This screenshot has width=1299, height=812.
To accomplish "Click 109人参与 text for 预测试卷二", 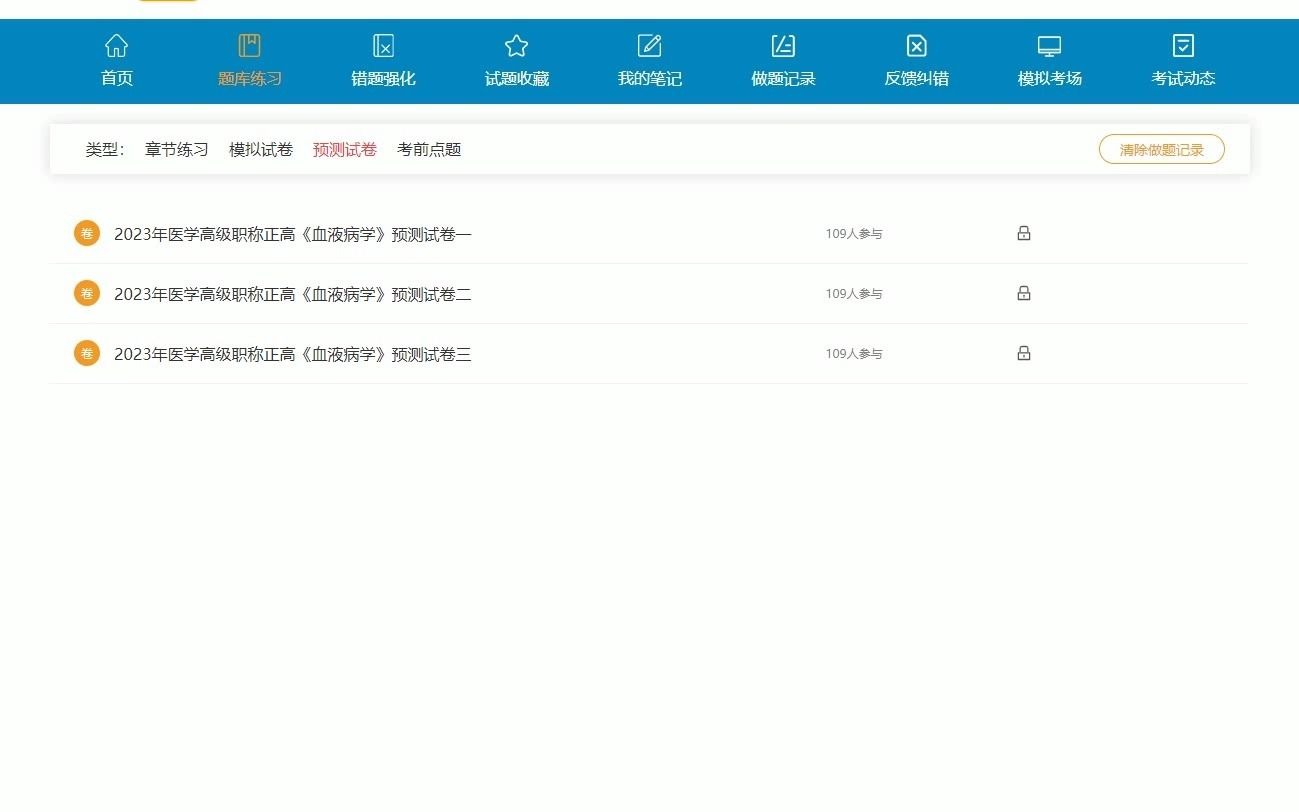I will (x=854, y=294).
